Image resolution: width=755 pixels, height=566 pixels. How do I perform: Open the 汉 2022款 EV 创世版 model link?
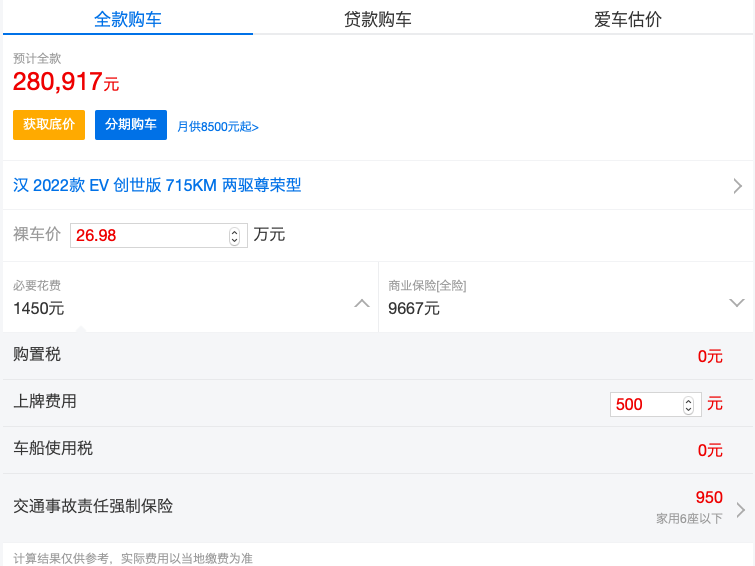tap(157, 185)
